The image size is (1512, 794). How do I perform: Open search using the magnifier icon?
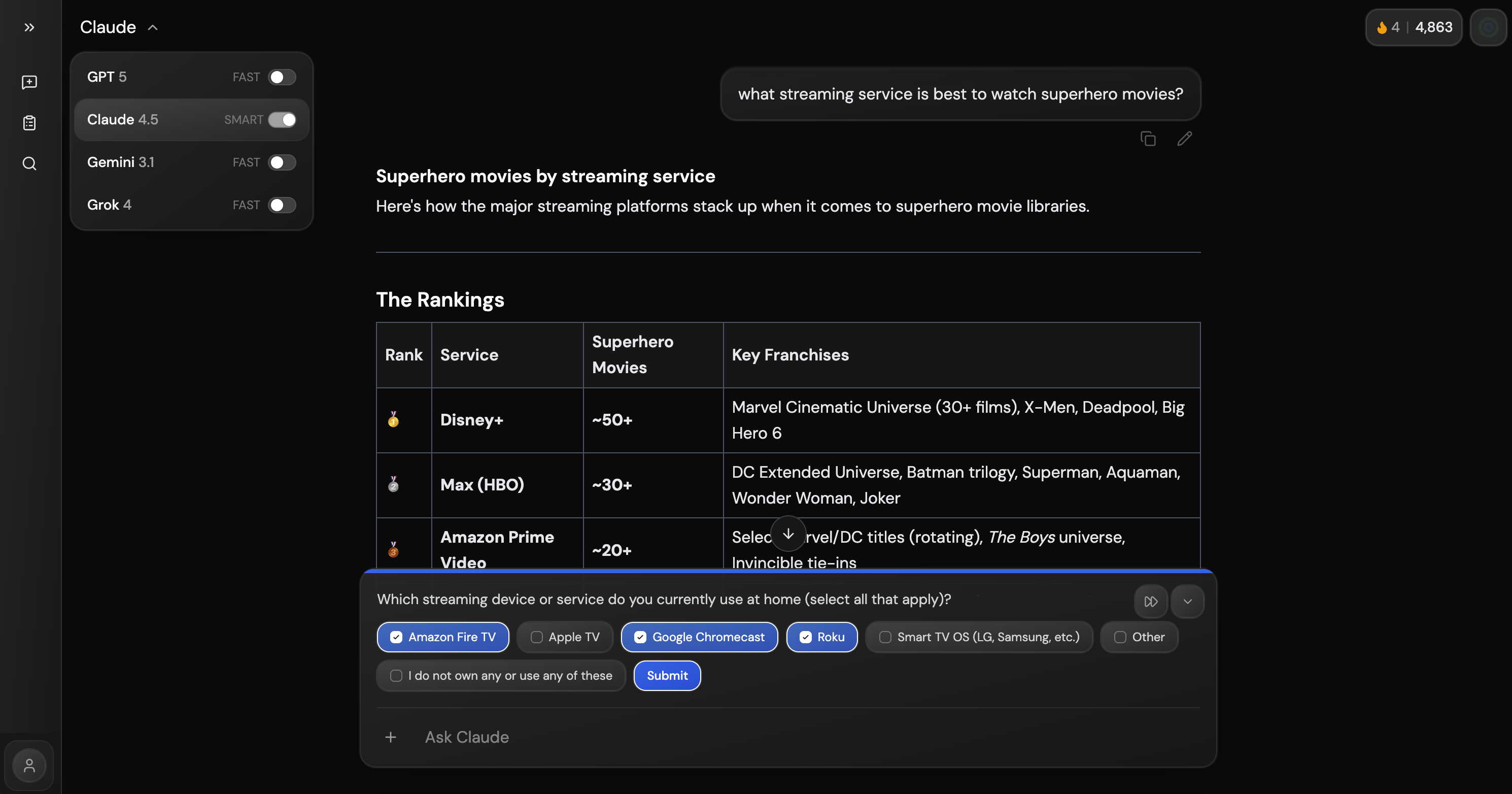(29, 163)
